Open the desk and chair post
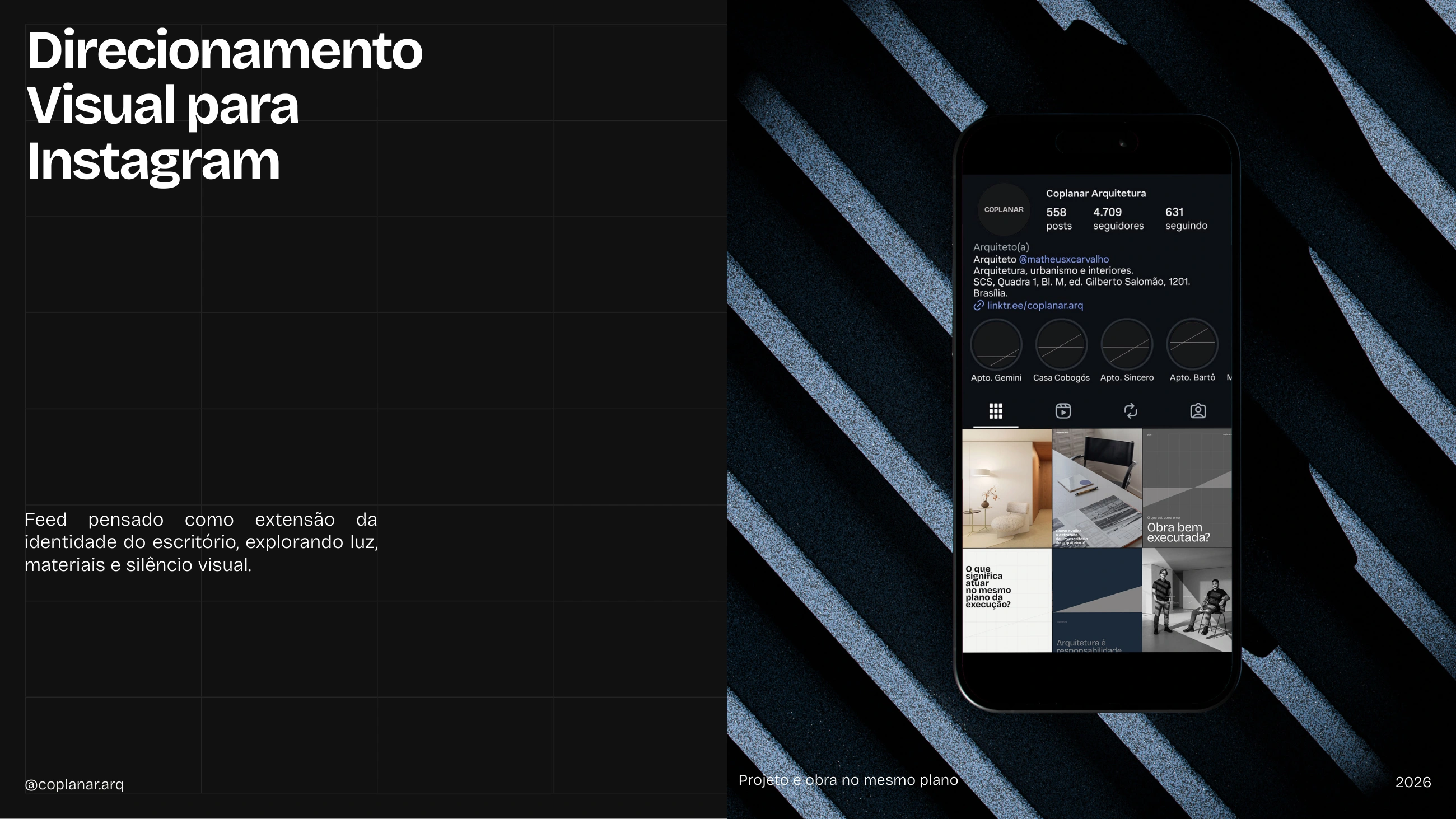 pos(1096,488)
